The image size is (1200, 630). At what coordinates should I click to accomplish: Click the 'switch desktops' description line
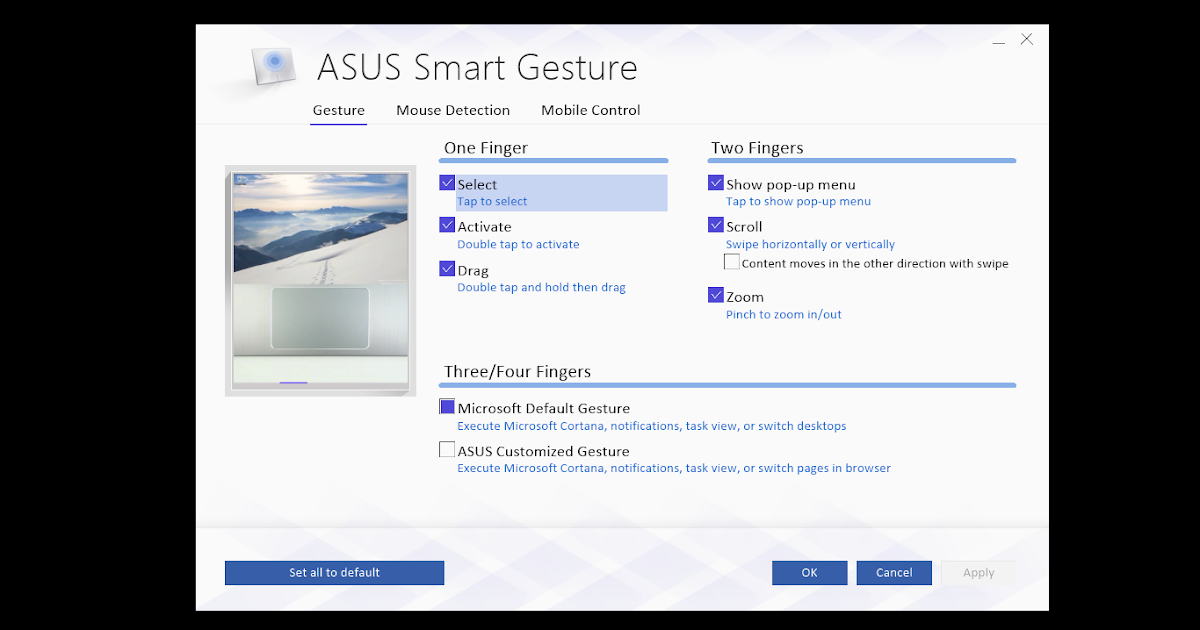coord(652,426)
